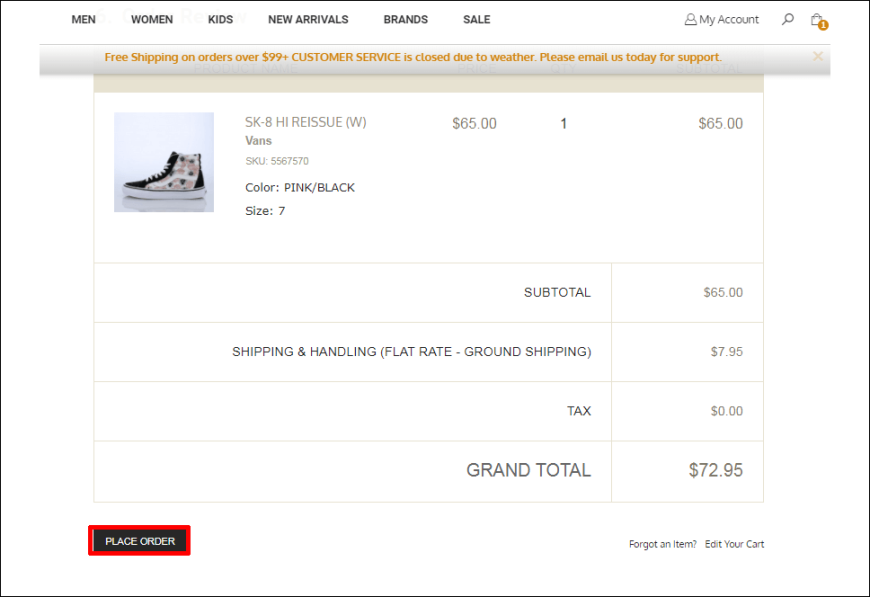Go to NEW ARRIVALS section
The height and width of the screenshot is (597, 870).
308,19
